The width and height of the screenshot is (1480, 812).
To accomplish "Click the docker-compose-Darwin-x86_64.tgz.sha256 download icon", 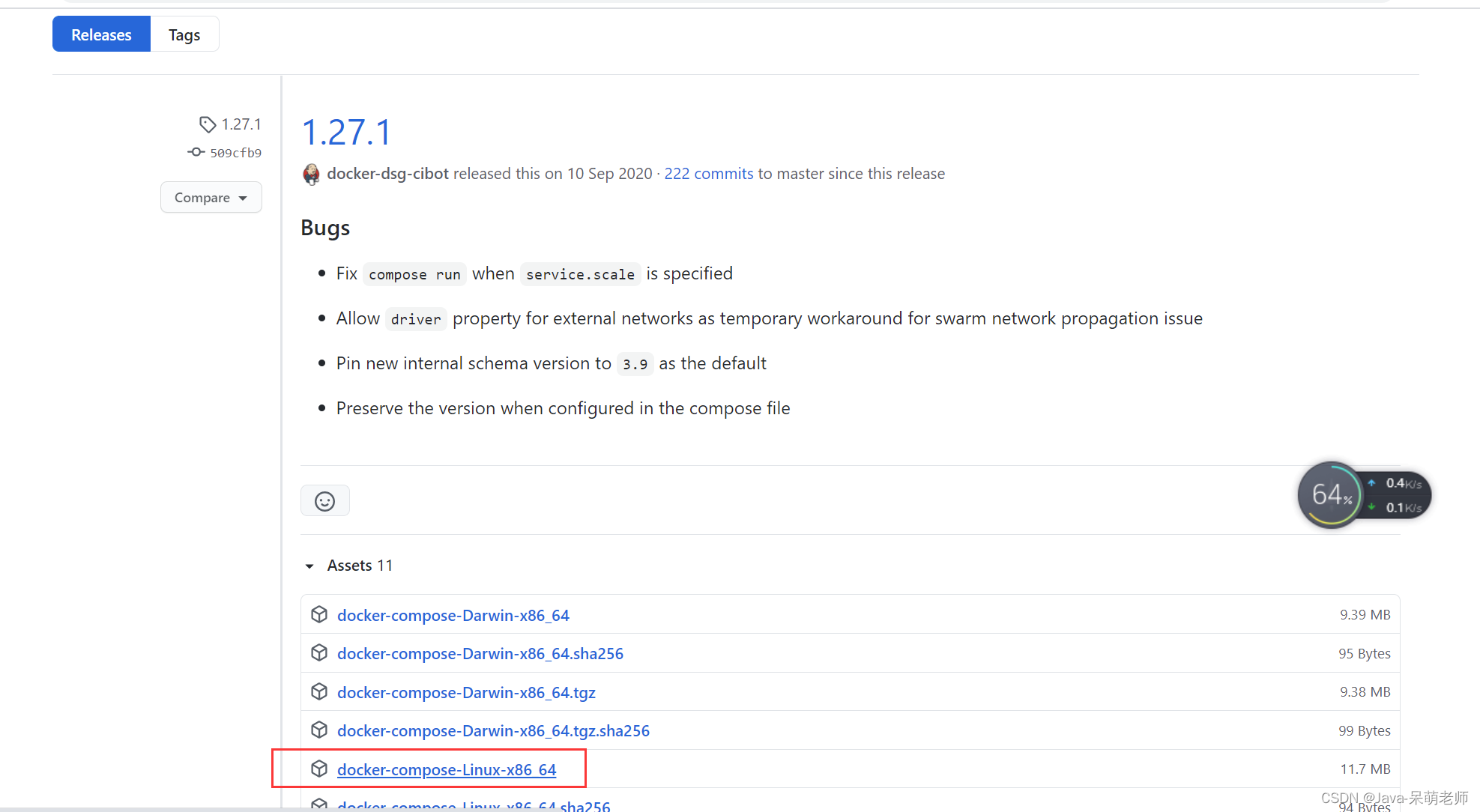I will 319,730.
